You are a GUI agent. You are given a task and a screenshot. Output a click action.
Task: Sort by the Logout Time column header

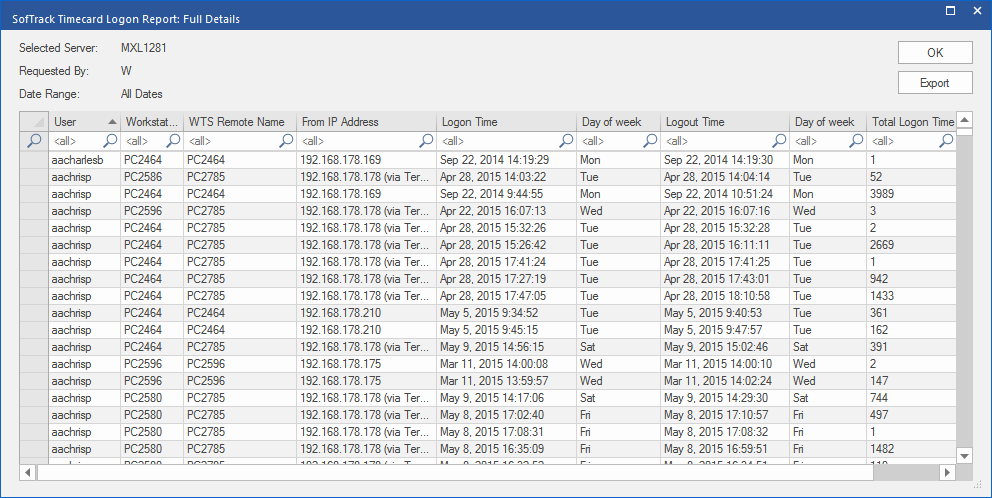tap(724, 122)
